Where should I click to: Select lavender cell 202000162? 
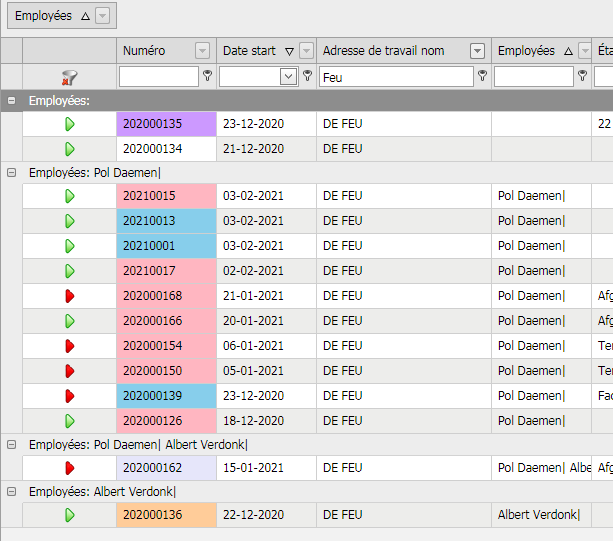pos(167,468)
